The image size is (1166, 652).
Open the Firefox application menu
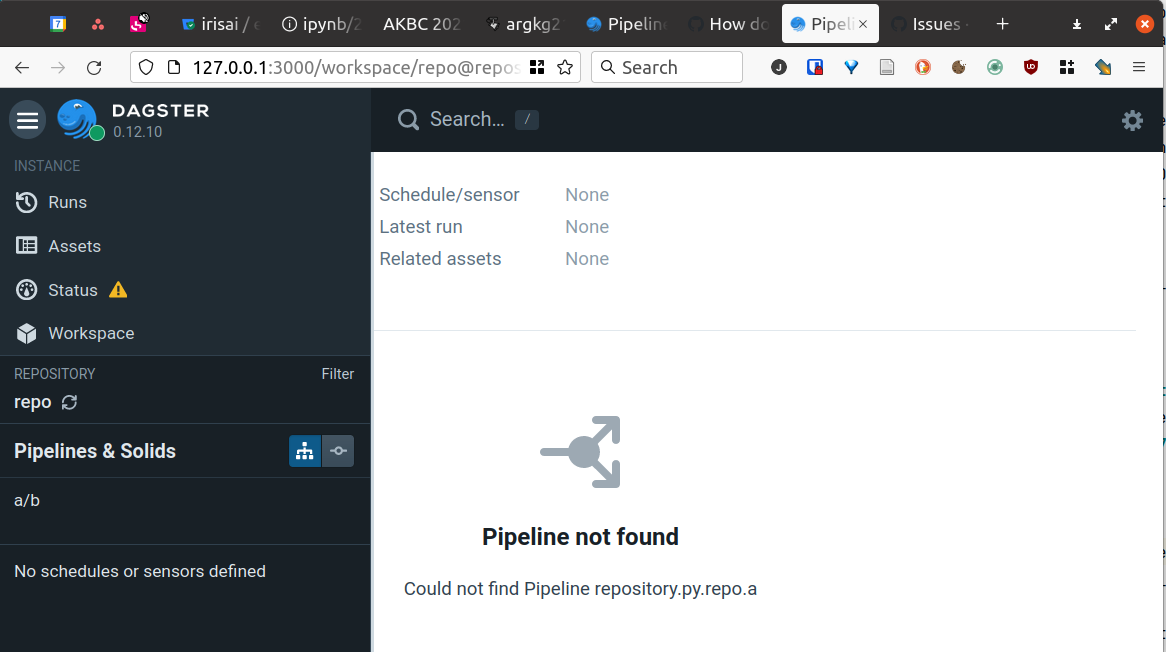1139,67
